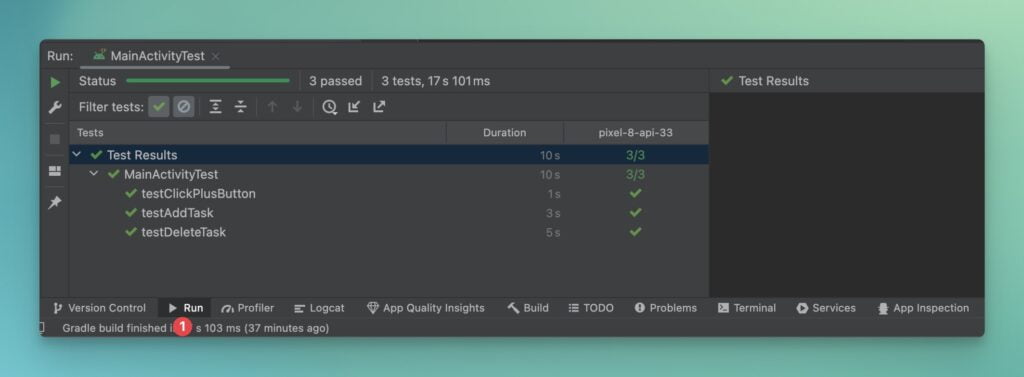Open the App Inspection tool window
The height and width of the screenshot is (377, 1024).
click(x=923, y=308)
